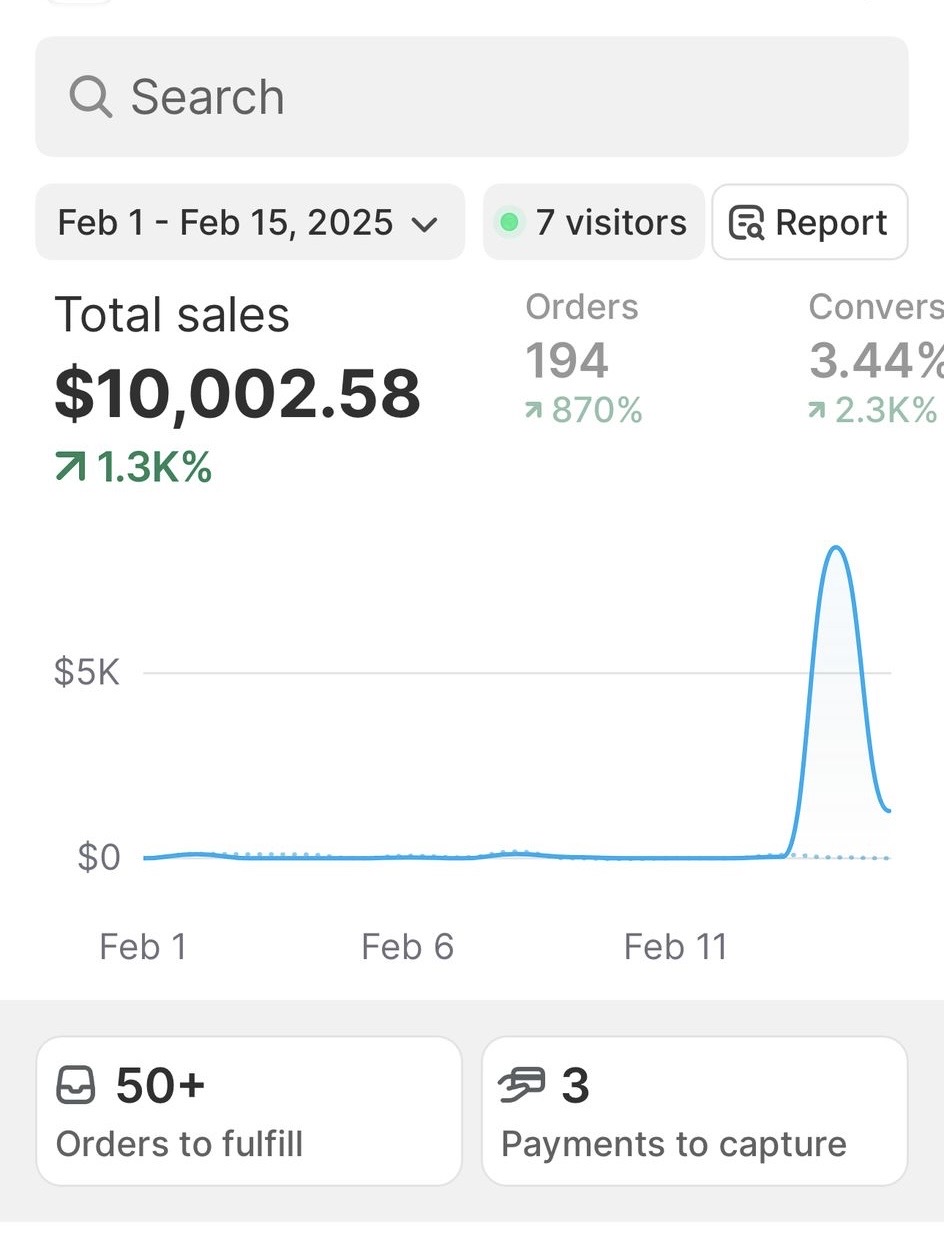The height and width of the screenshot is (1235, 944).
Task: Open the 50+ Orders to fulfill card
Action: [x=249, y=1111]
